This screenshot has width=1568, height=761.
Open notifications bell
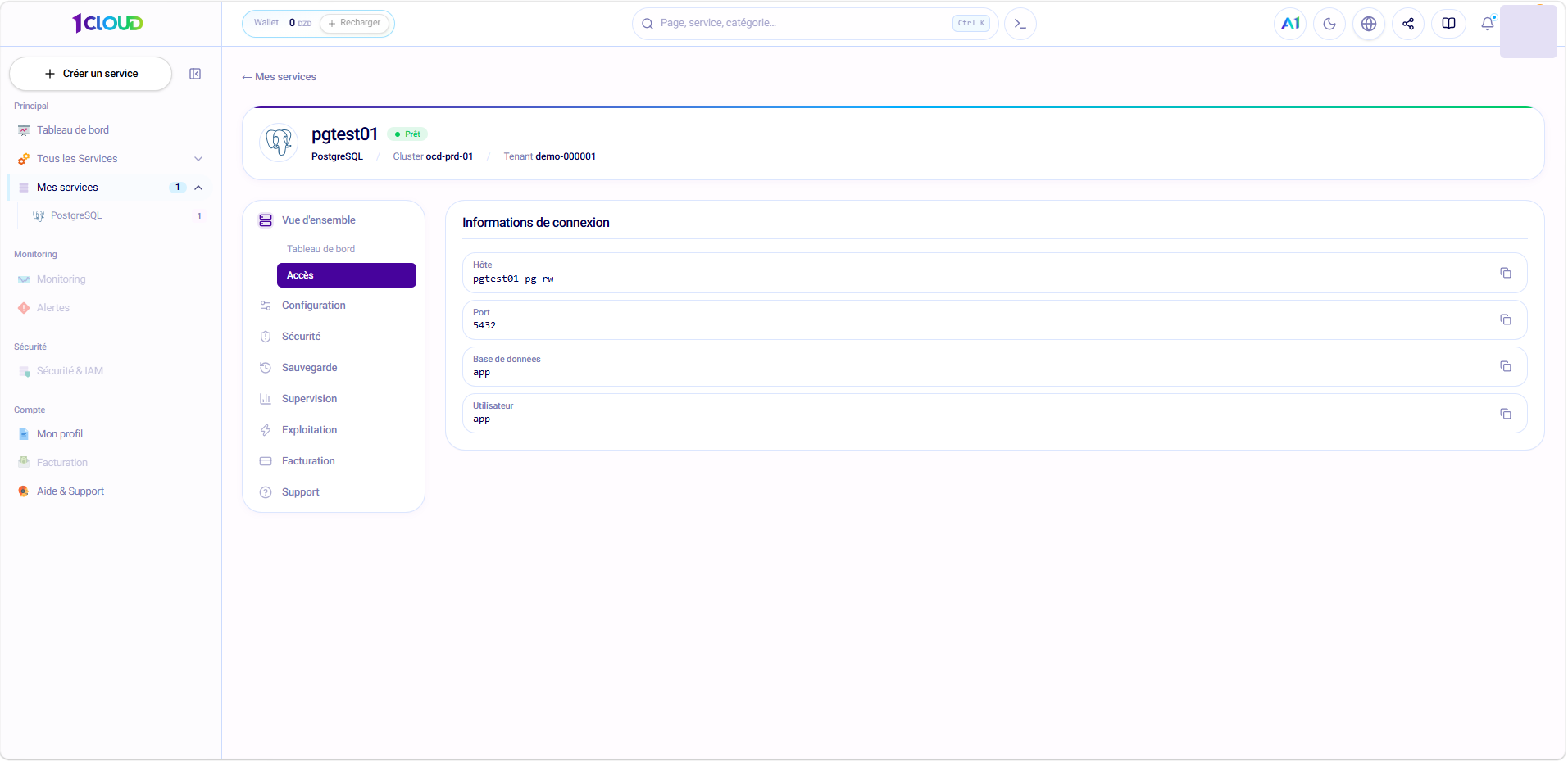1488,24
